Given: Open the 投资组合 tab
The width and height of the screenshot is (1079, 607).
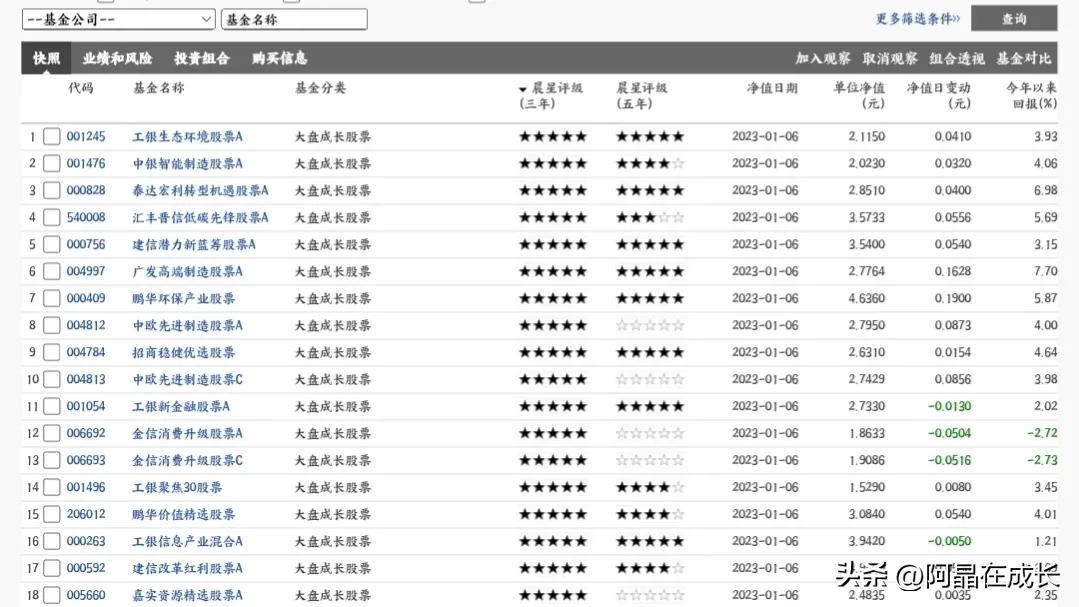Looking at the screenshot, I should (x=202, y=58).
